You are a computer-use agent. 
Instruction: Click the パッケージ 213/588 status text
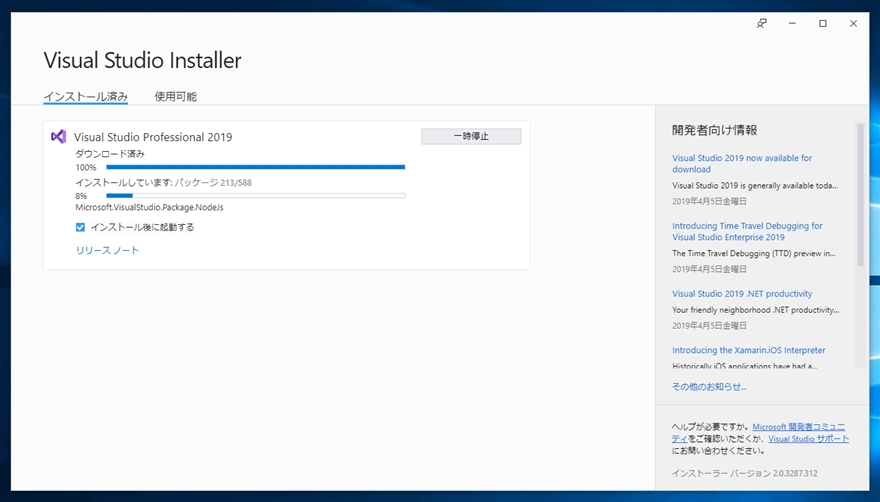[213, 182]
